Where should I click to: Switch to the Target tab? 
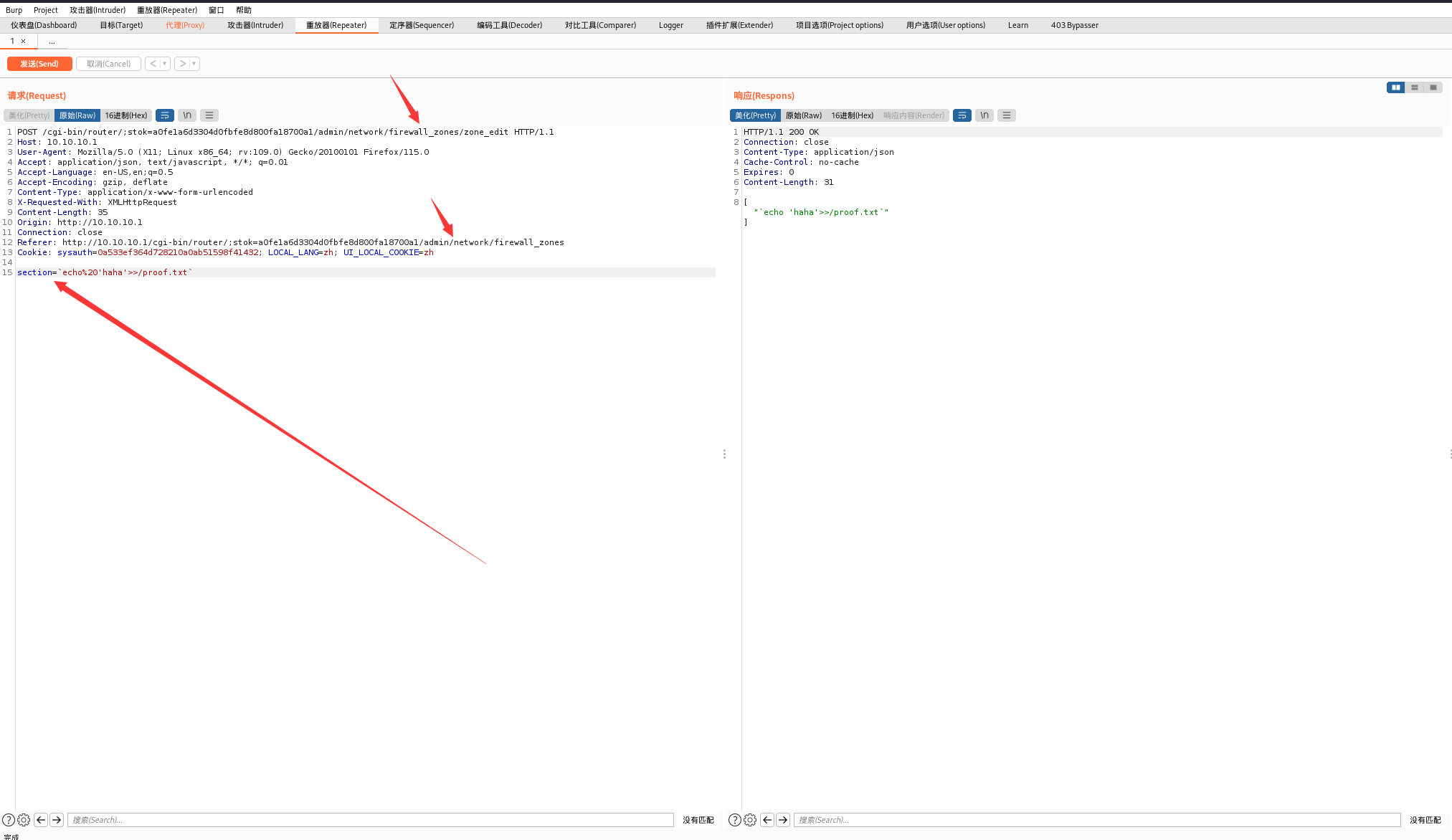pyautogui.click(x=121, y=25)
